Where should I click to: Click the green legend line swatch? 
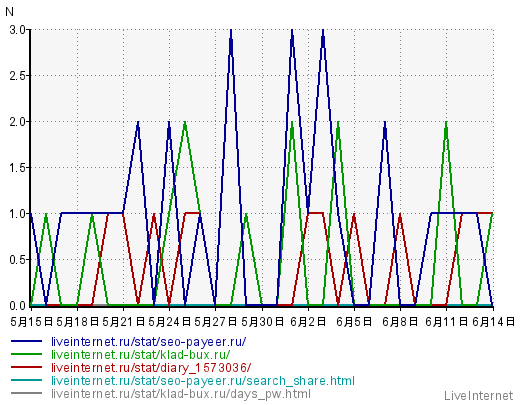[26, 354]
